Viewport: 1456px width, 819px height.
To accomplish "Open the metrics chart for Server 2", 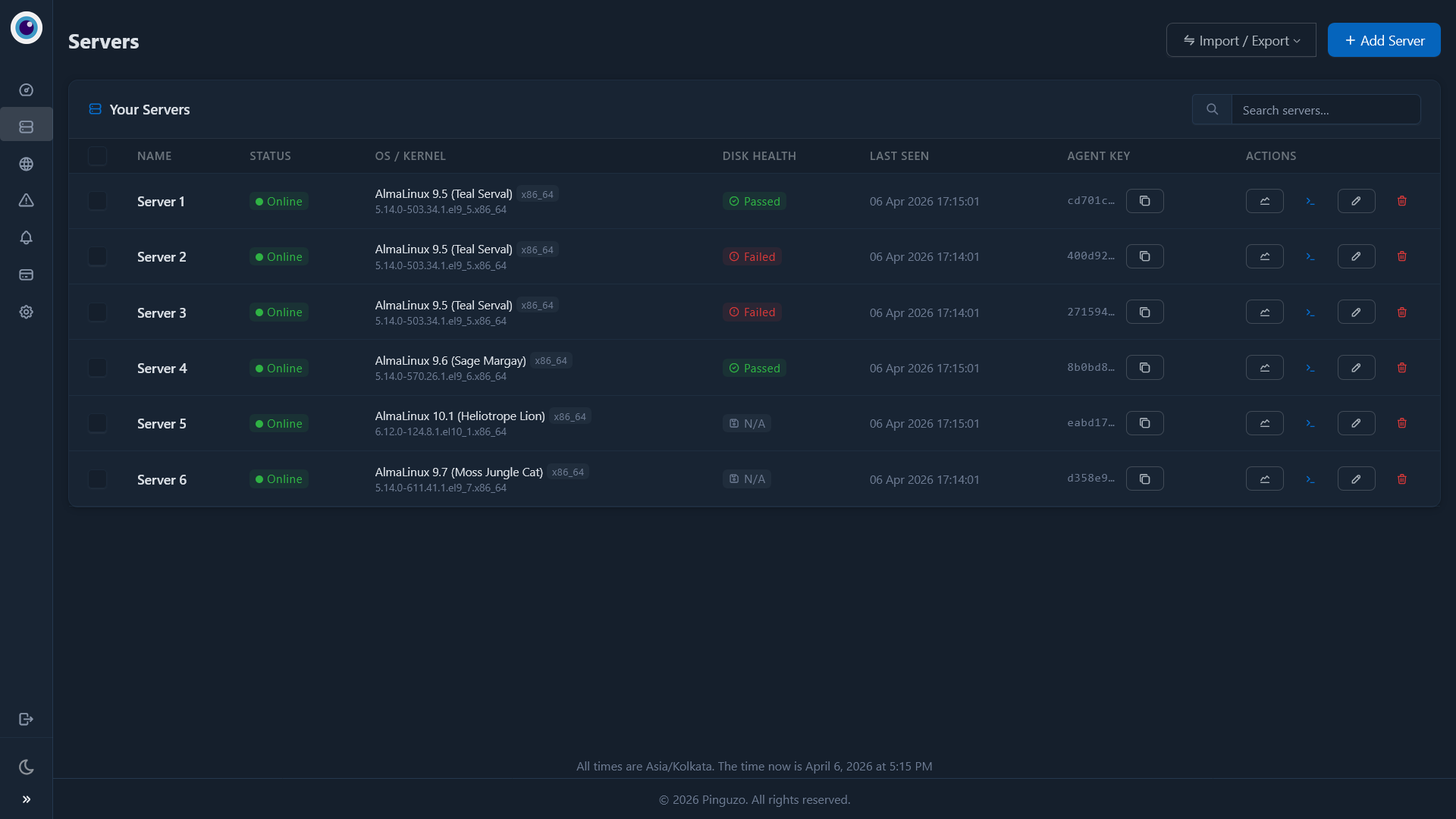I will coord(1264,256).
